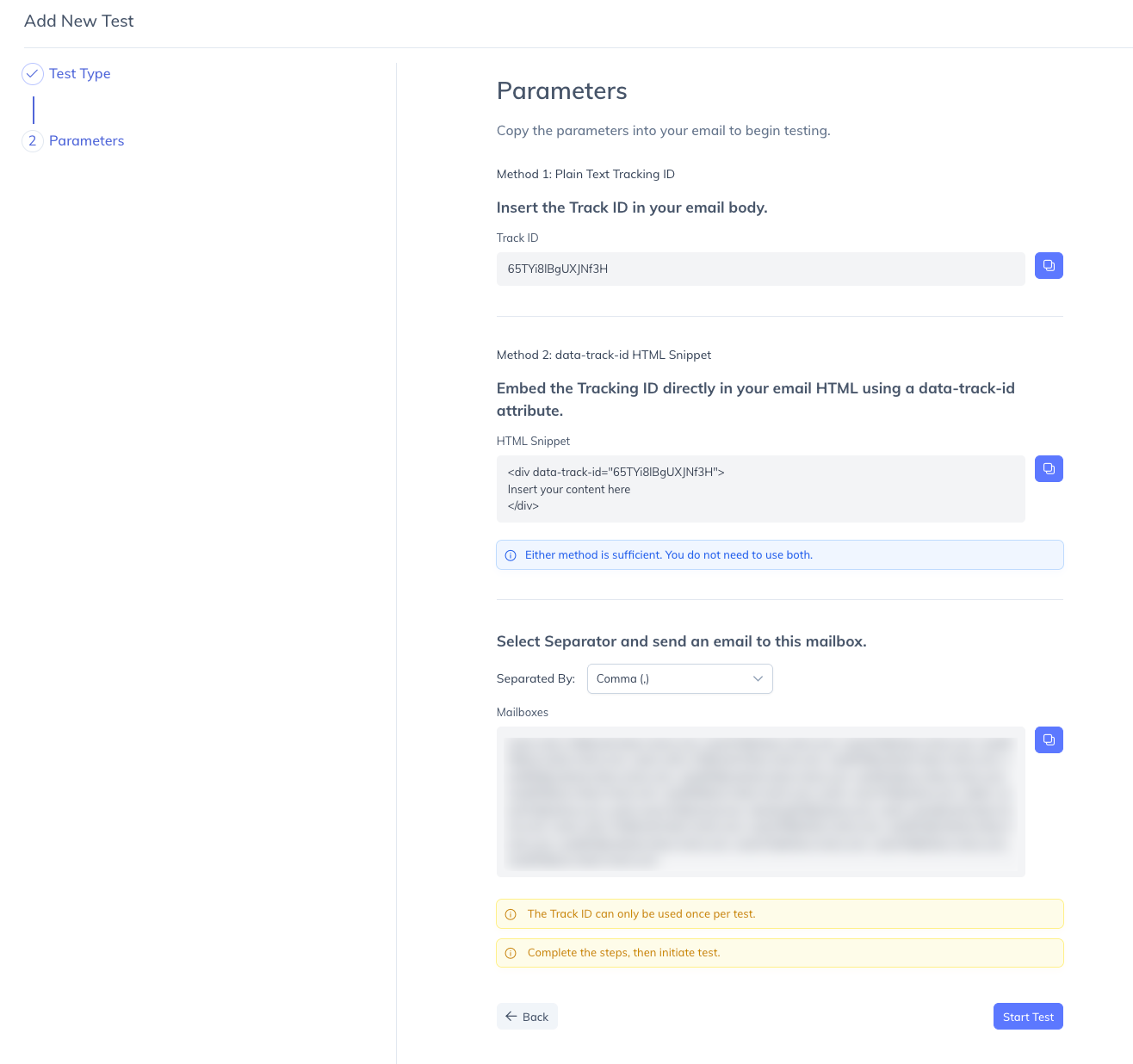
Task: Click the Test Type checkmark step icon
Action: pos(33,74)
